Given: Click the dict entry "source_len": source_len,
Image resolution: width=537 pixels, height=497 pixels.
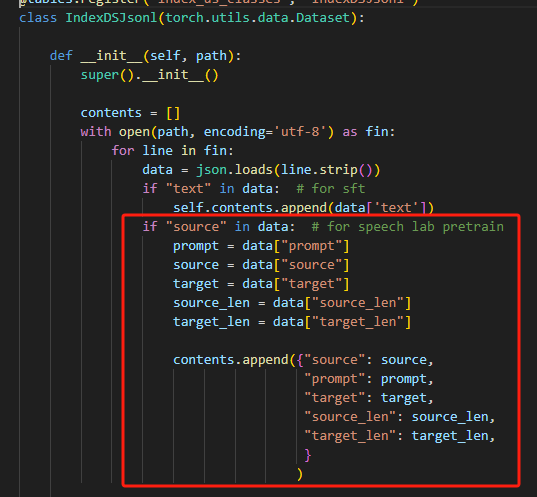Looking at the screenshot, I should tap(400, 417).
